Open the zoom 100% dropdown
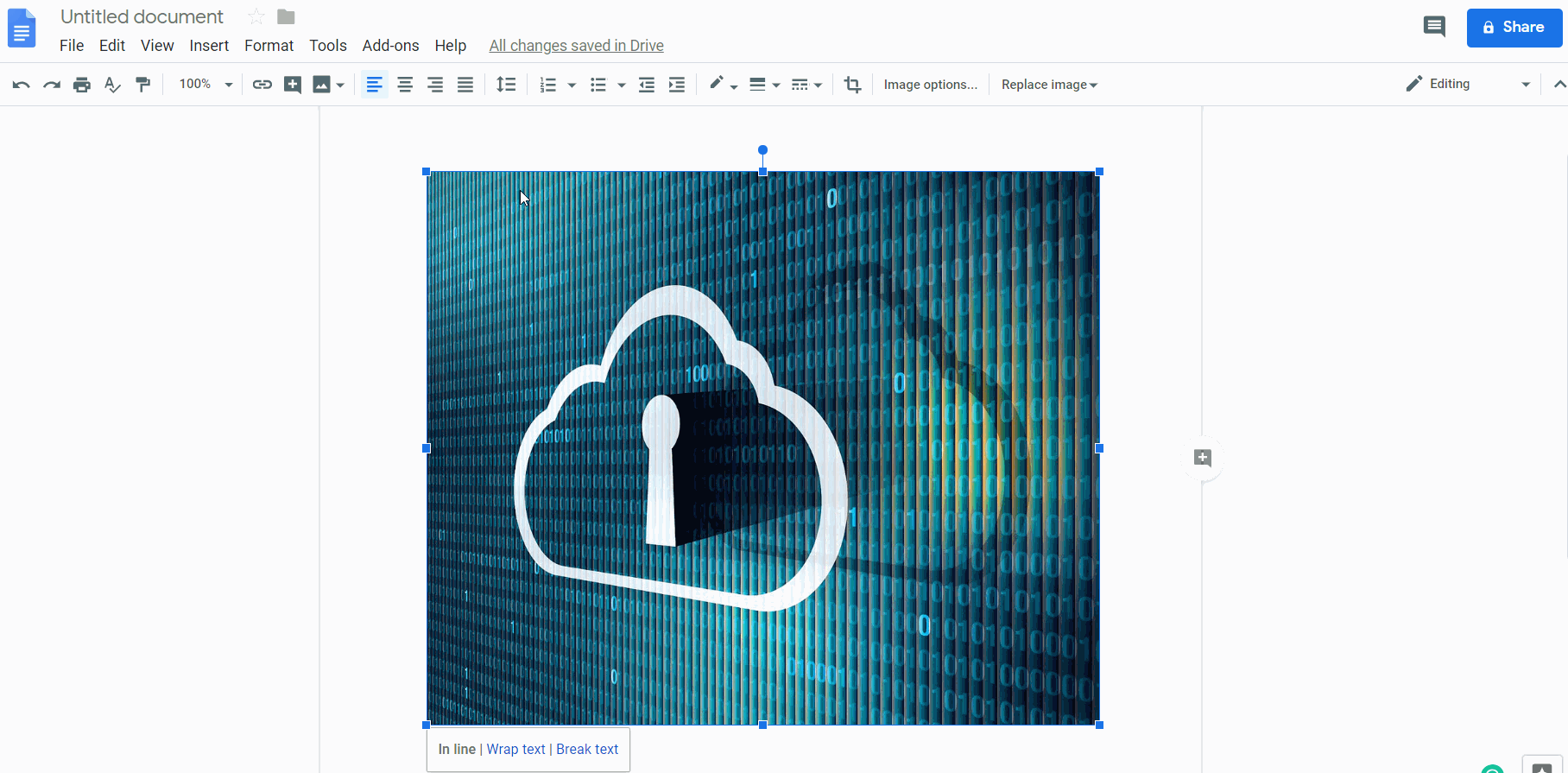The height and width of the screenshot is (773, 1568). [205, 85]
